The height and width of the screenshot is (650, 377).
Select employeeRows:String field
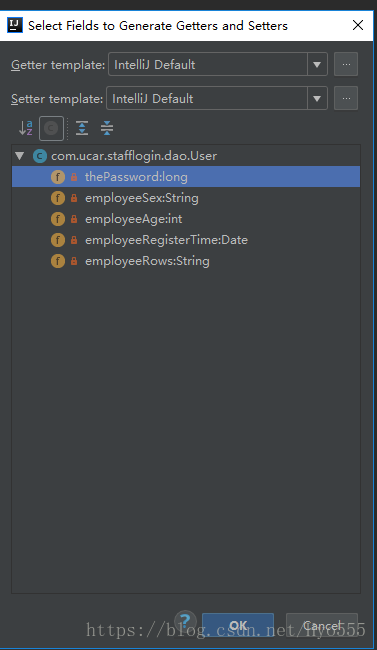point(186,261)
